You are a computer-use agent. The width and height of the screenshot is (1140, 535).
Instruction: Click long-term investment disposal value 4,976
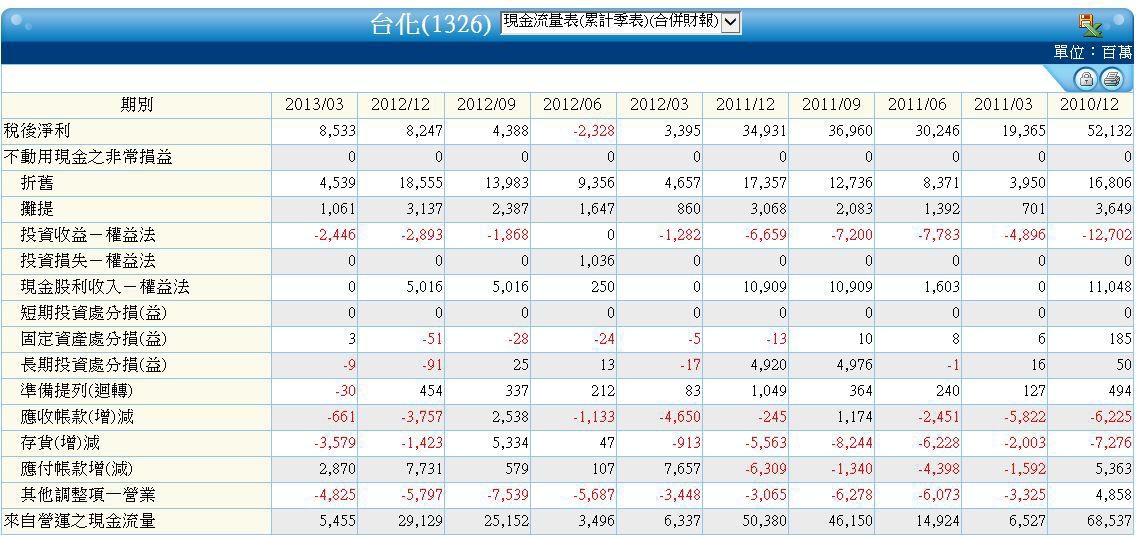point(854,365)
